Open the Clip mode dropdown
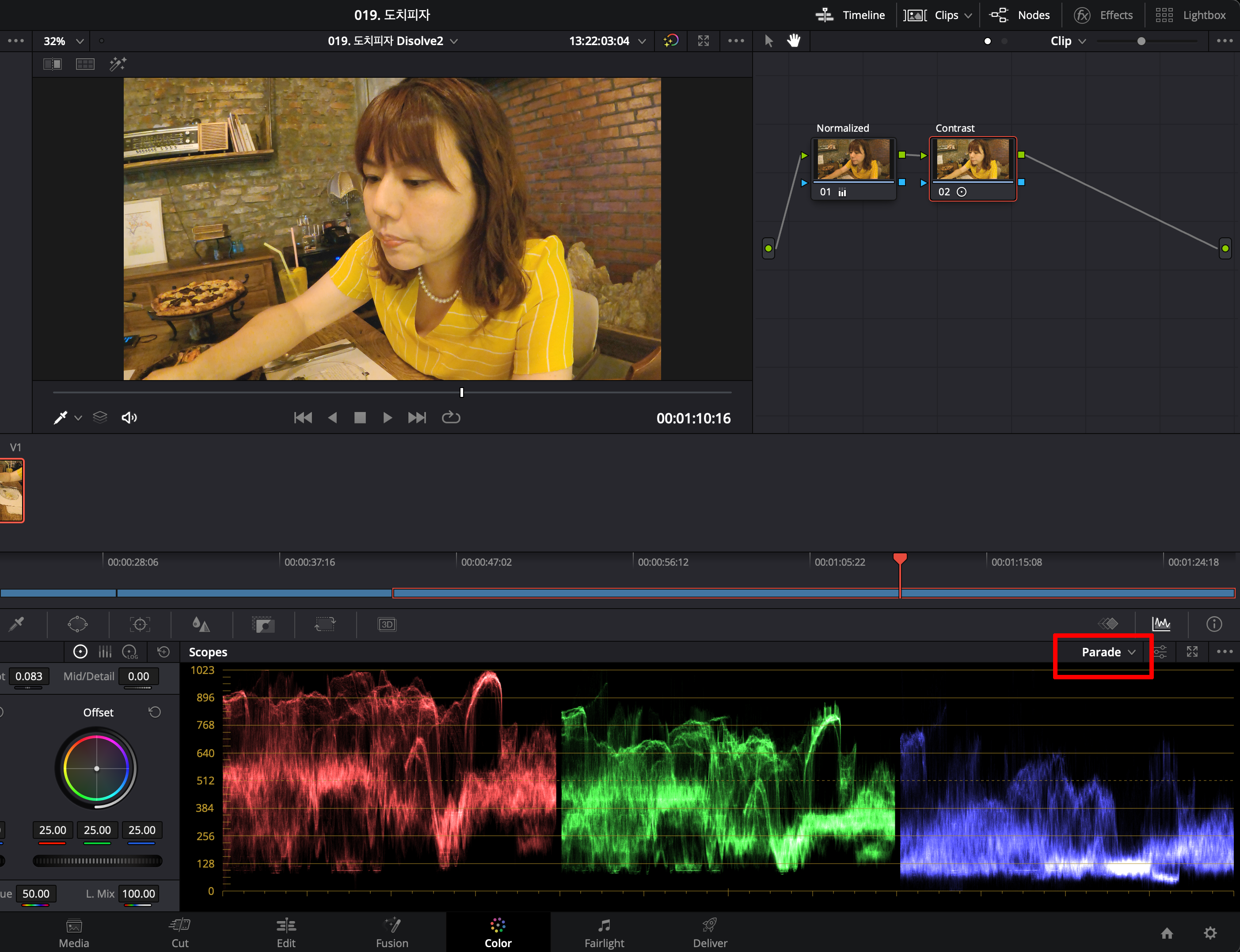1240x952 pixels. [1068, 41]
